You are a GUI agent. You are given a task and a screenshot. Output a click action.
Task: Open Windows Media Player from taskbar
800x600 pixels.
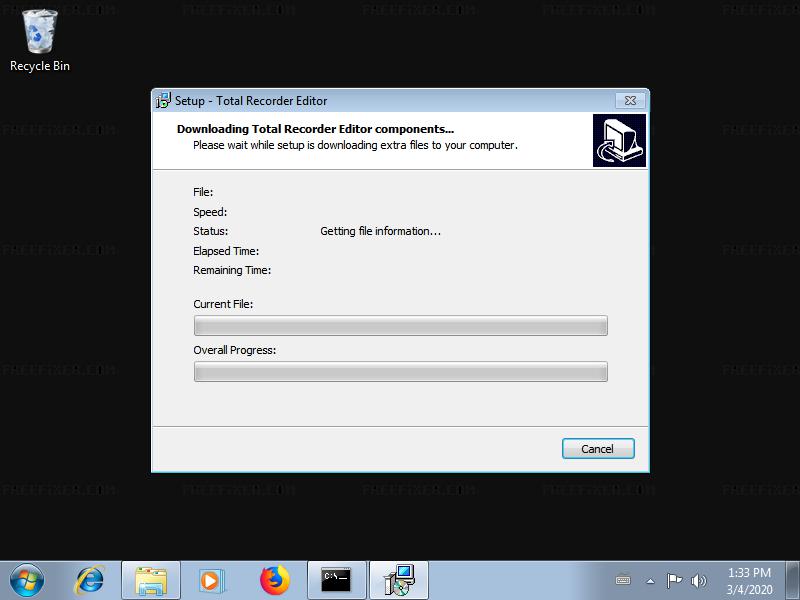pyautogui.click(x=212, y=580)
